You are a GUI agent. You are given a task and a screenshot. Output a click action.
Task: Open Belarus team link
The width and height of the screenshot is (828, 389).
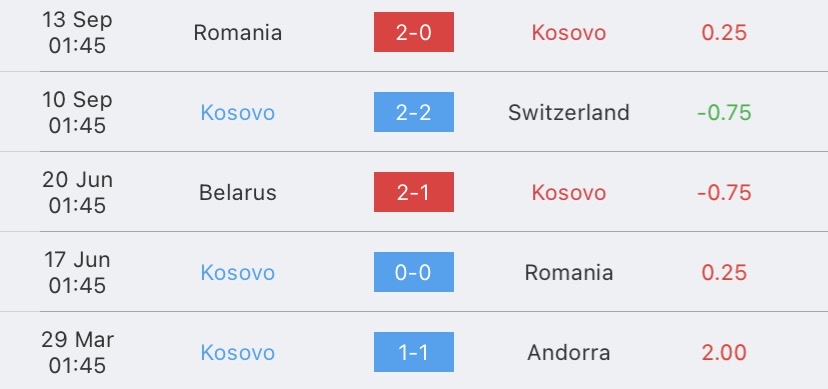[238, 193]
